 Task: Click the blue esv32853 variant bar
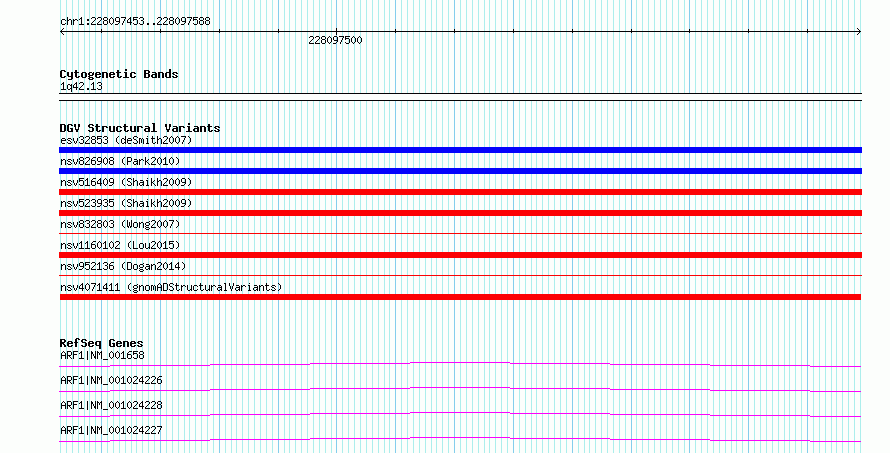pos(460,150)
